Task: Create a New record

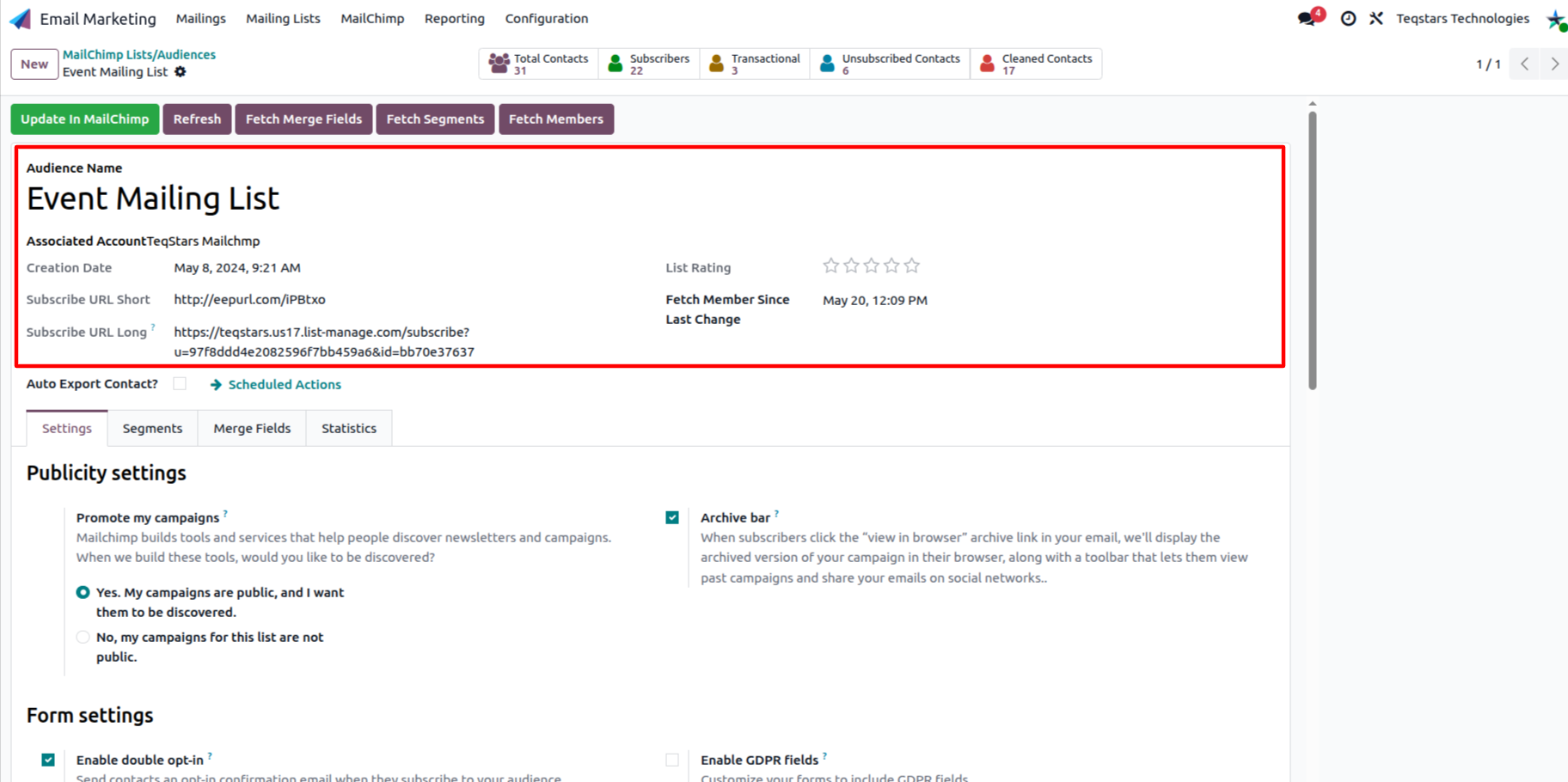Action: coord(34,64)
